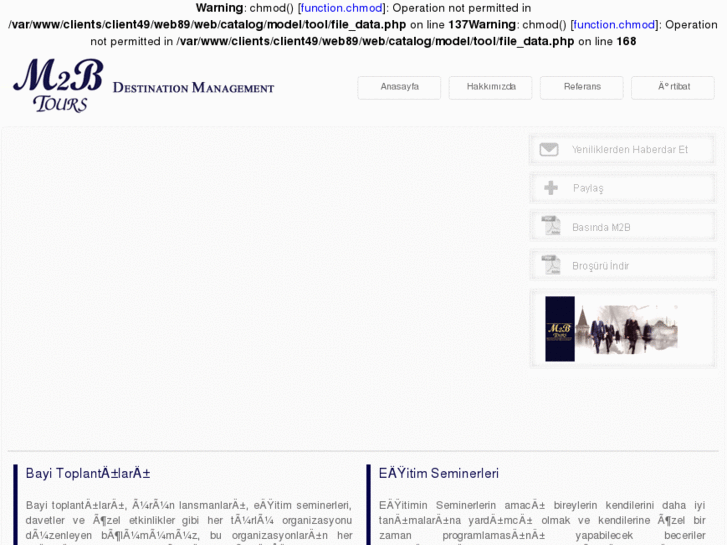The image size is (727, 545).
Task: Open the Hakkımızda menu item
Action: tap(491, 87)
